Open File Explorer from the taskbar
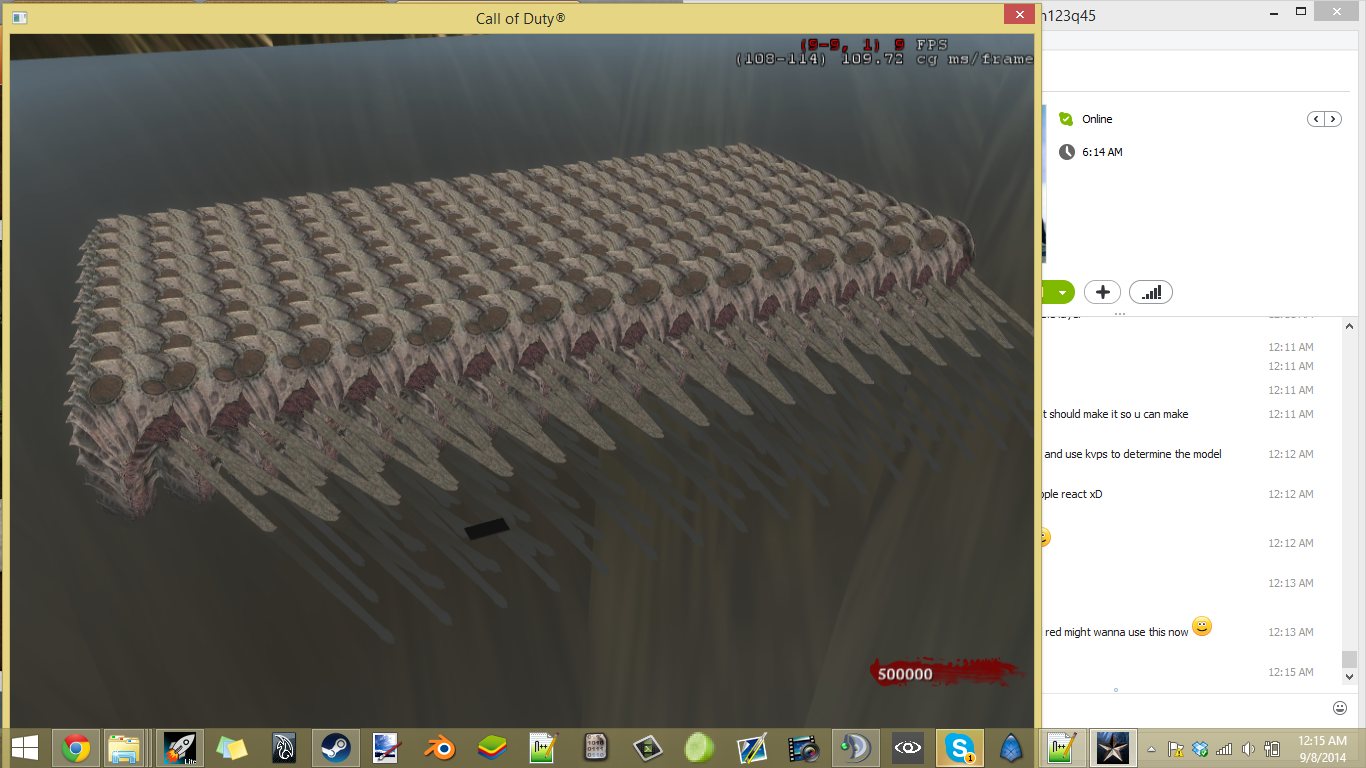The image size is (1366, 768). 124,747
